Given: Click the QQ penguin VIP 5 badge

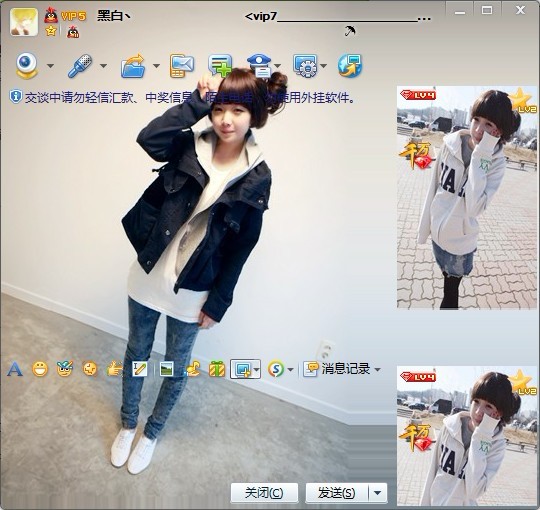Looking at the screenshot, I should [x=65, y=16].
